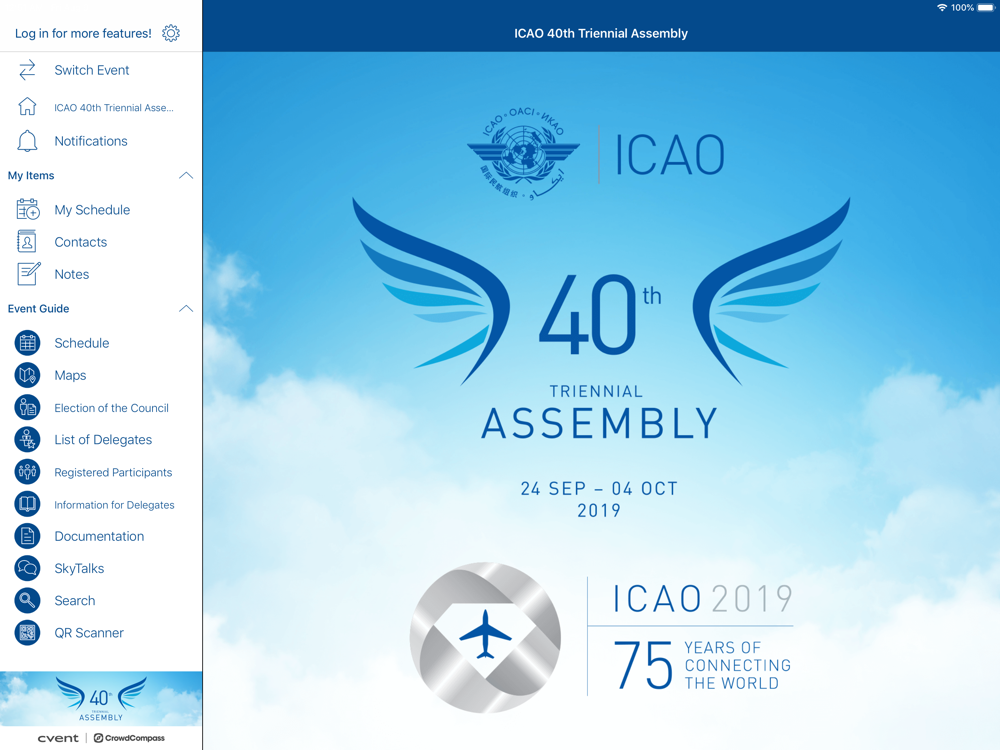This screenshot has width=1000, height=750.
Task: Open List of Delegates label
Action: pos(103,440)
